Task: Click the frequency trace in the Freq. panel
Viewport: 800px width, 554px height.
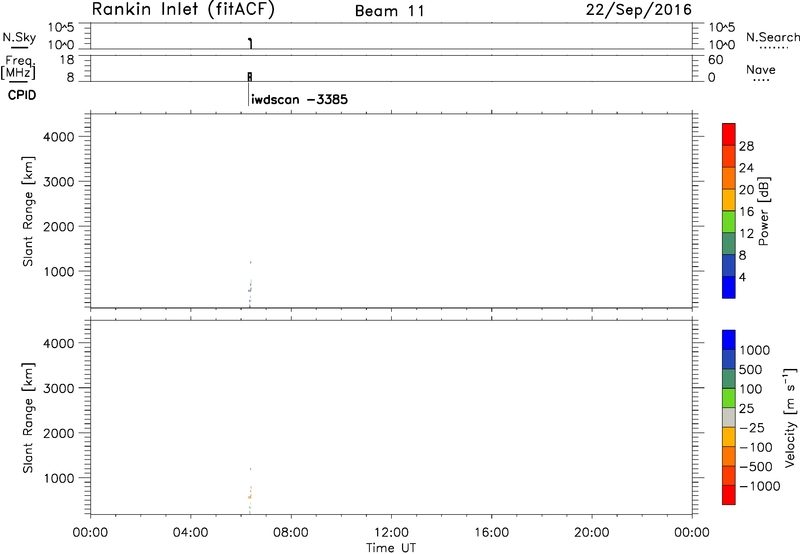Action: [x=249, y=77]
